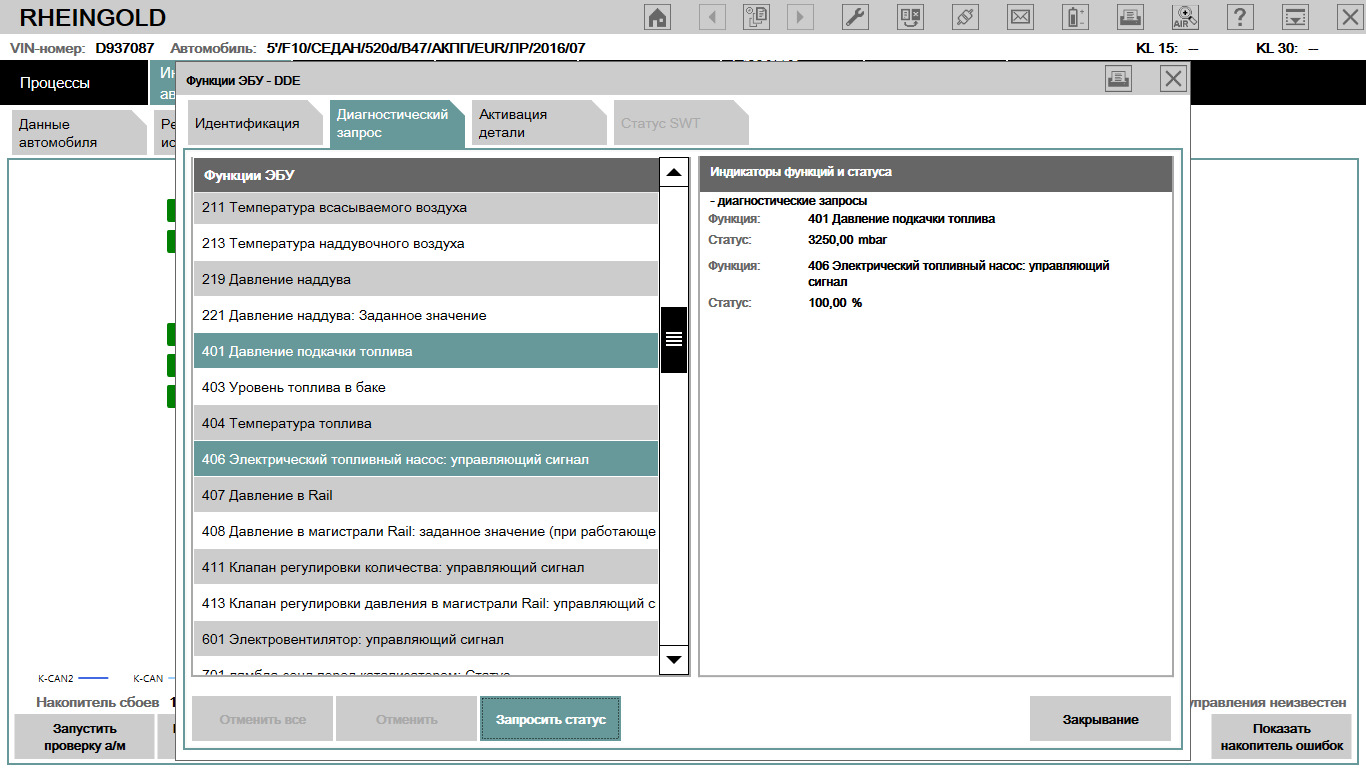Close the Rheingold application window
Screen dimensions: 1366x768
1349,17
